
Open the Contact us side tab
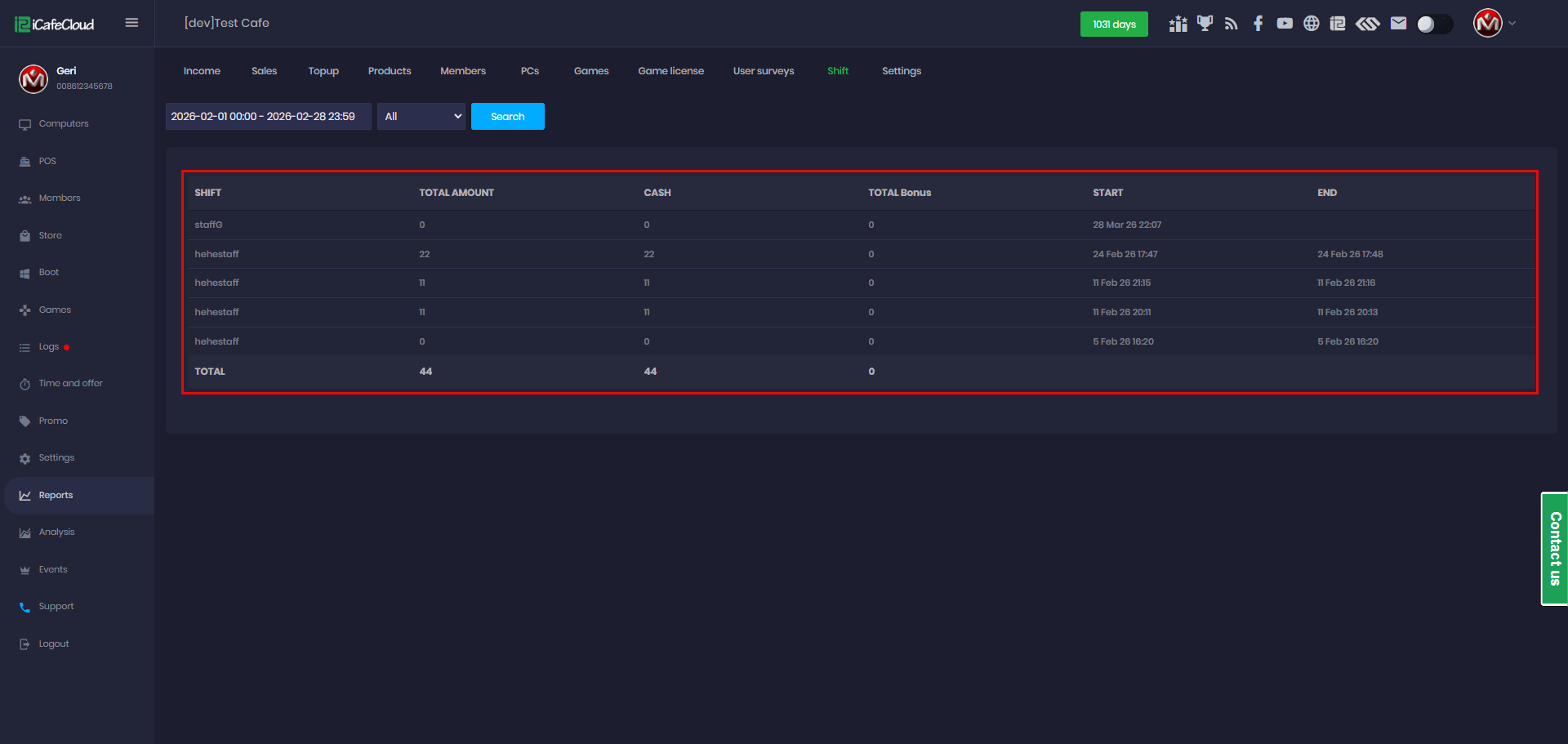point(1554,549)
